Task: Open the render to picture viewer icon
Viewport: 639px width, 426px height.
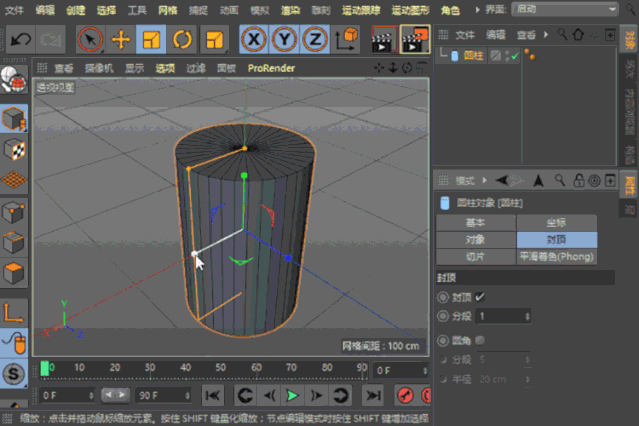Action: (x=415, y=40)
